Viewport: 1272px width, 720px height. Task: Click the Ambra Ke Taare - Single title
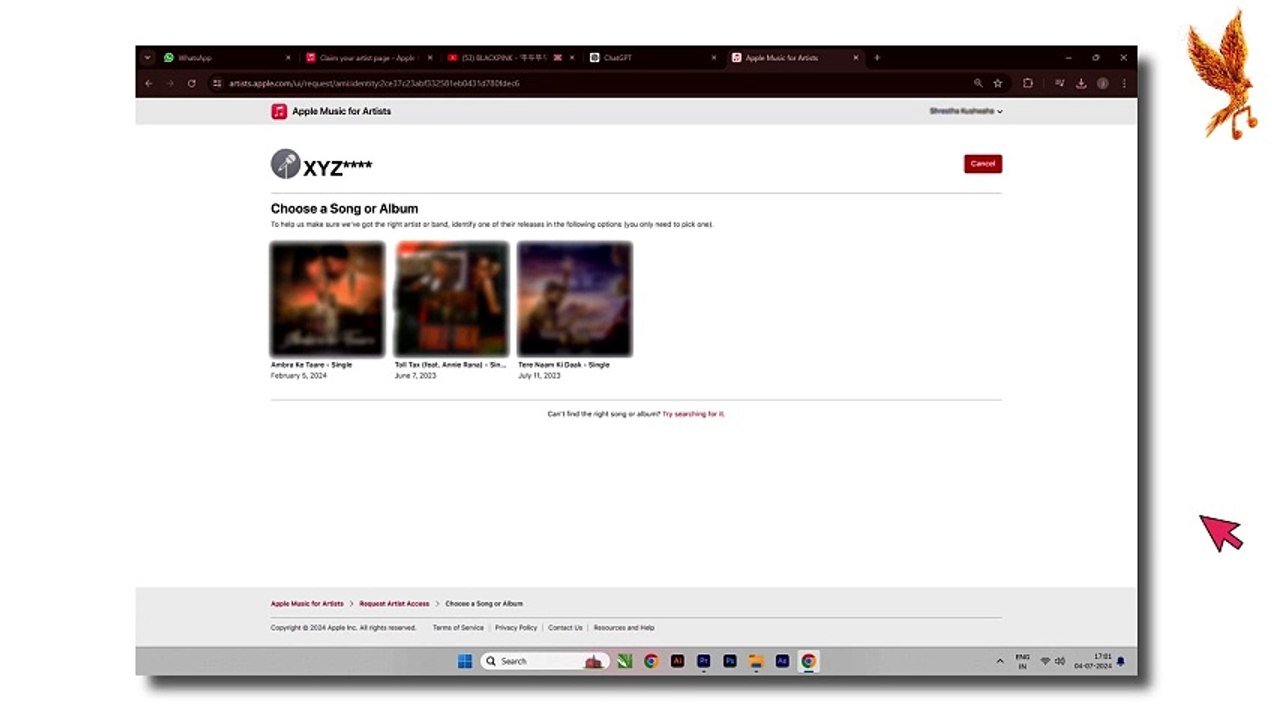(x=312, y=365)
